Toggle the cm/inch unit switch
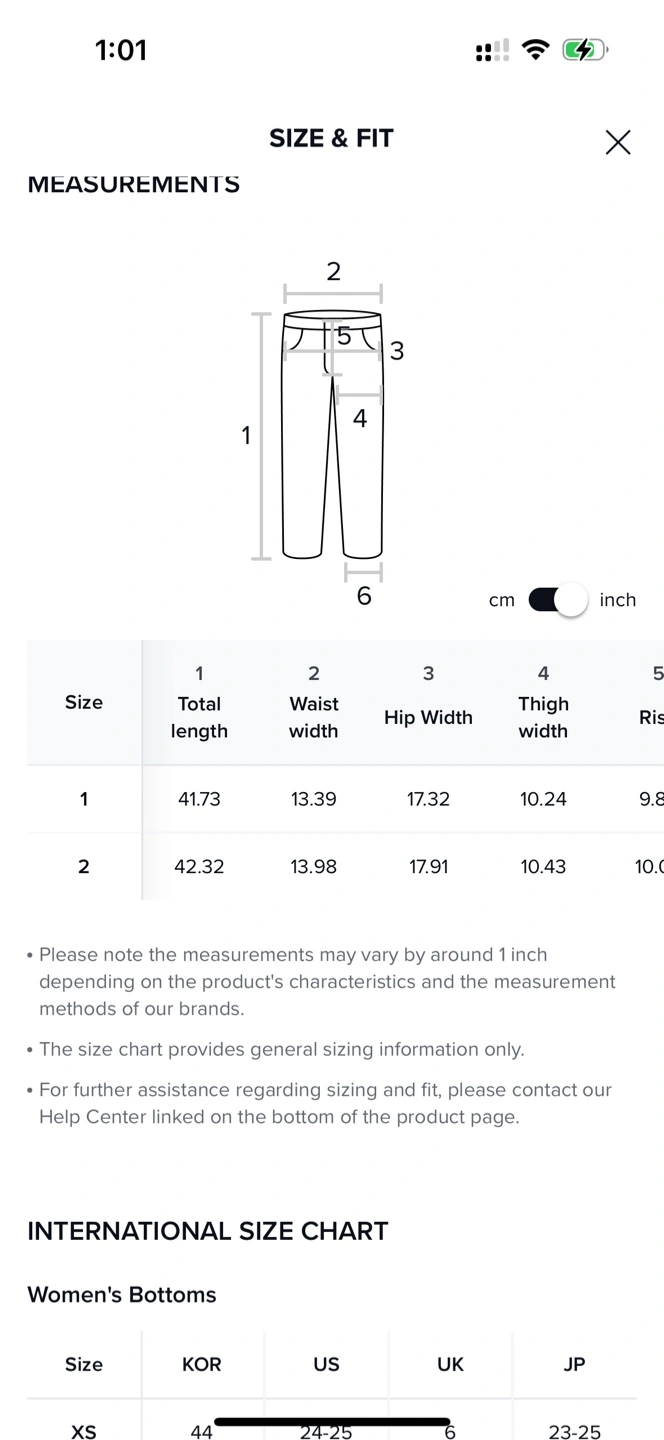This screenshot has width=664, height=1440. (558, 600)
